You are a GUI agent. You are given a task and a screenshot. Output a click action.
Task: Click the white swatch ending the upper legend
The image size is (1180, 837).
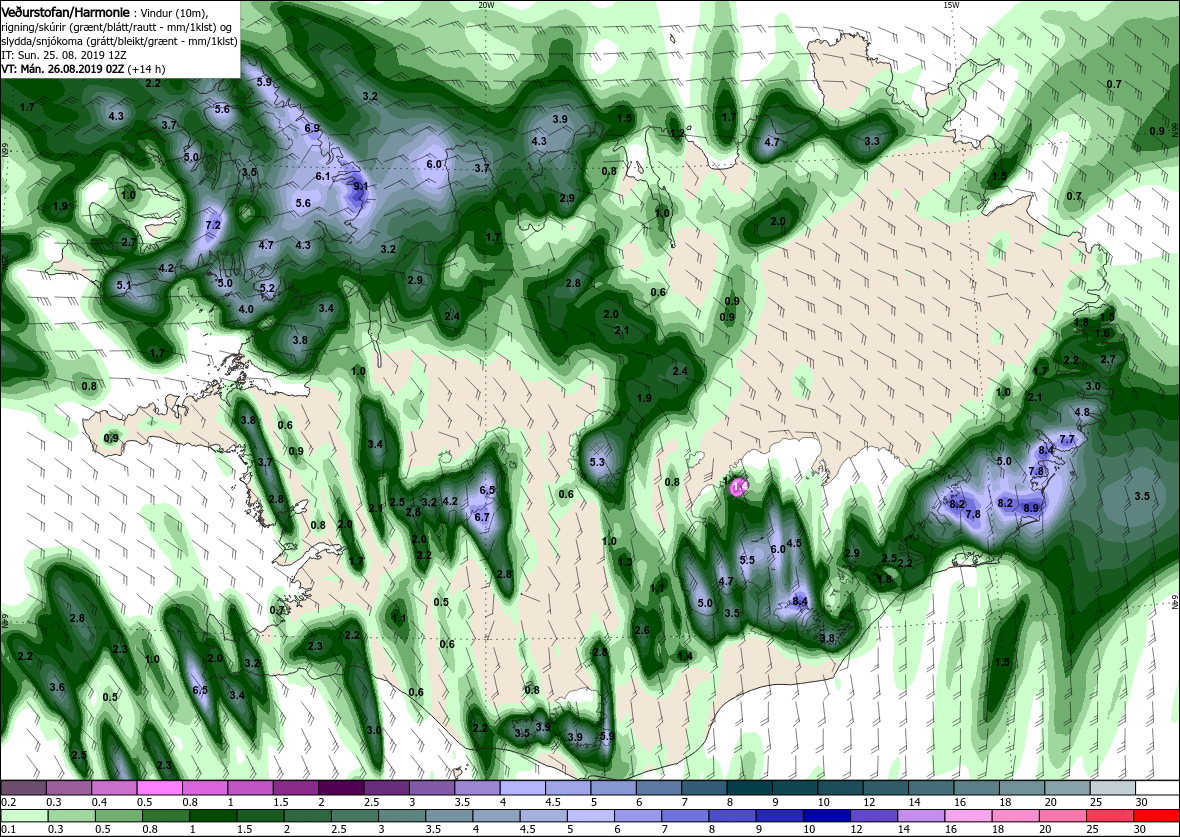point(1157,787)
